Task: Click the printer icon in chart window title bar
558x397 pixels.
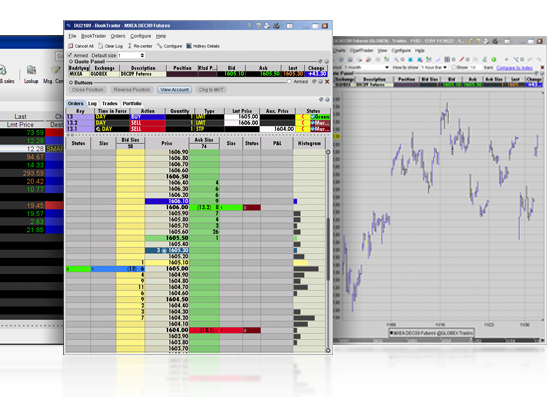Action: (x=486, y=41)
